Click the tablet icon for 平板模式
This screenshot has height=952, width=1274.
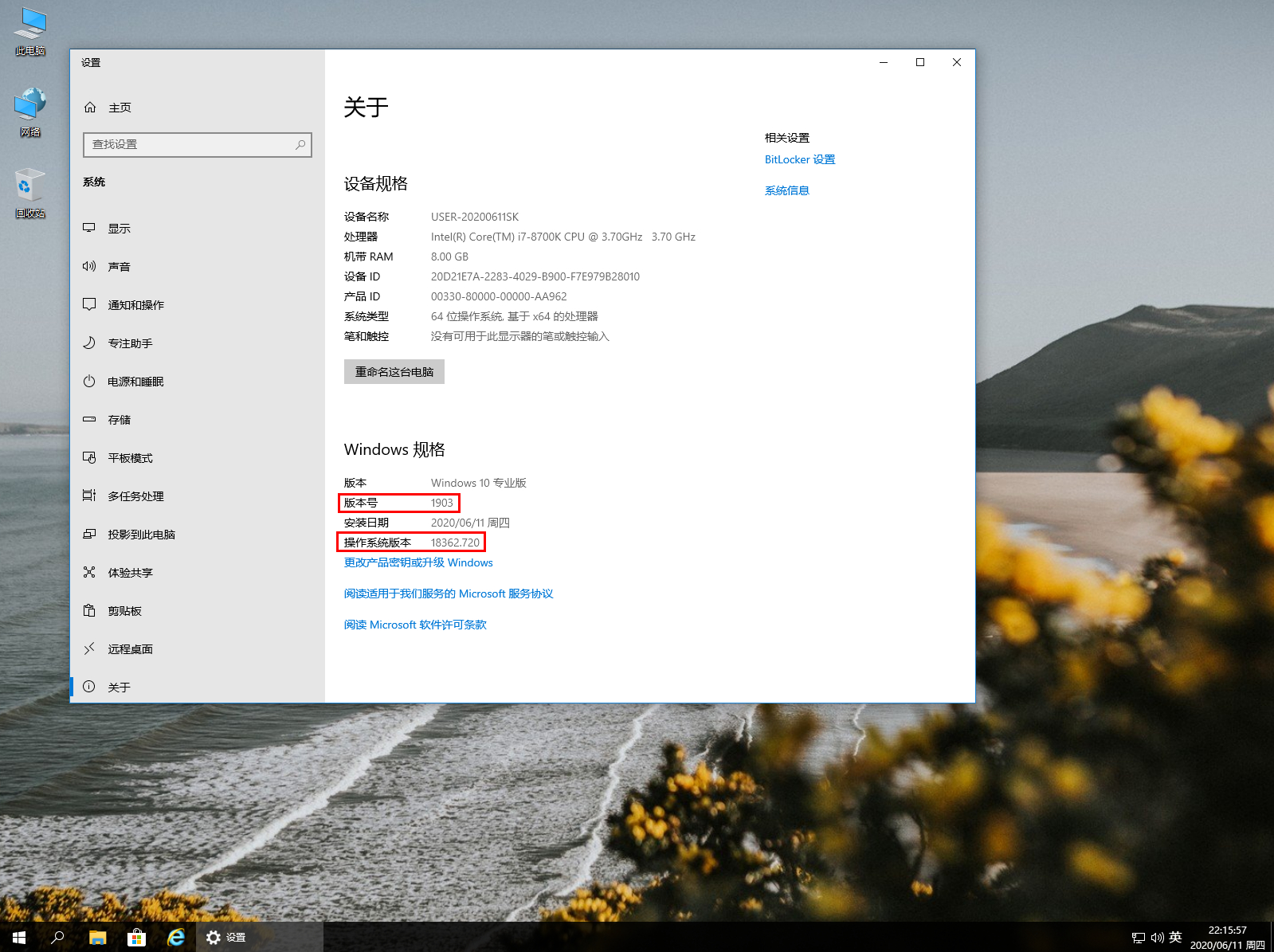89,458
